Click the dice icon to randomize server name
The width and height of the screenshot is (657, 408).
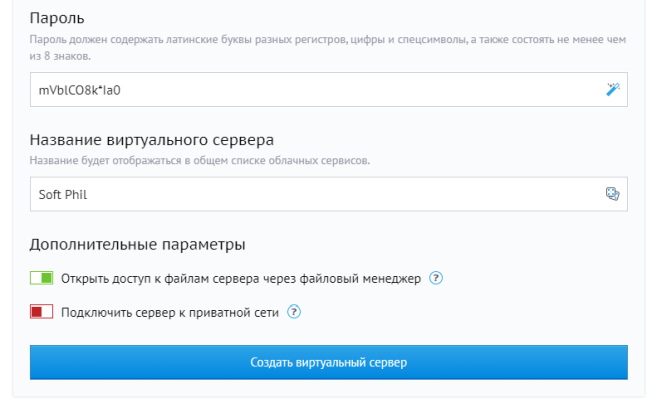613,194
